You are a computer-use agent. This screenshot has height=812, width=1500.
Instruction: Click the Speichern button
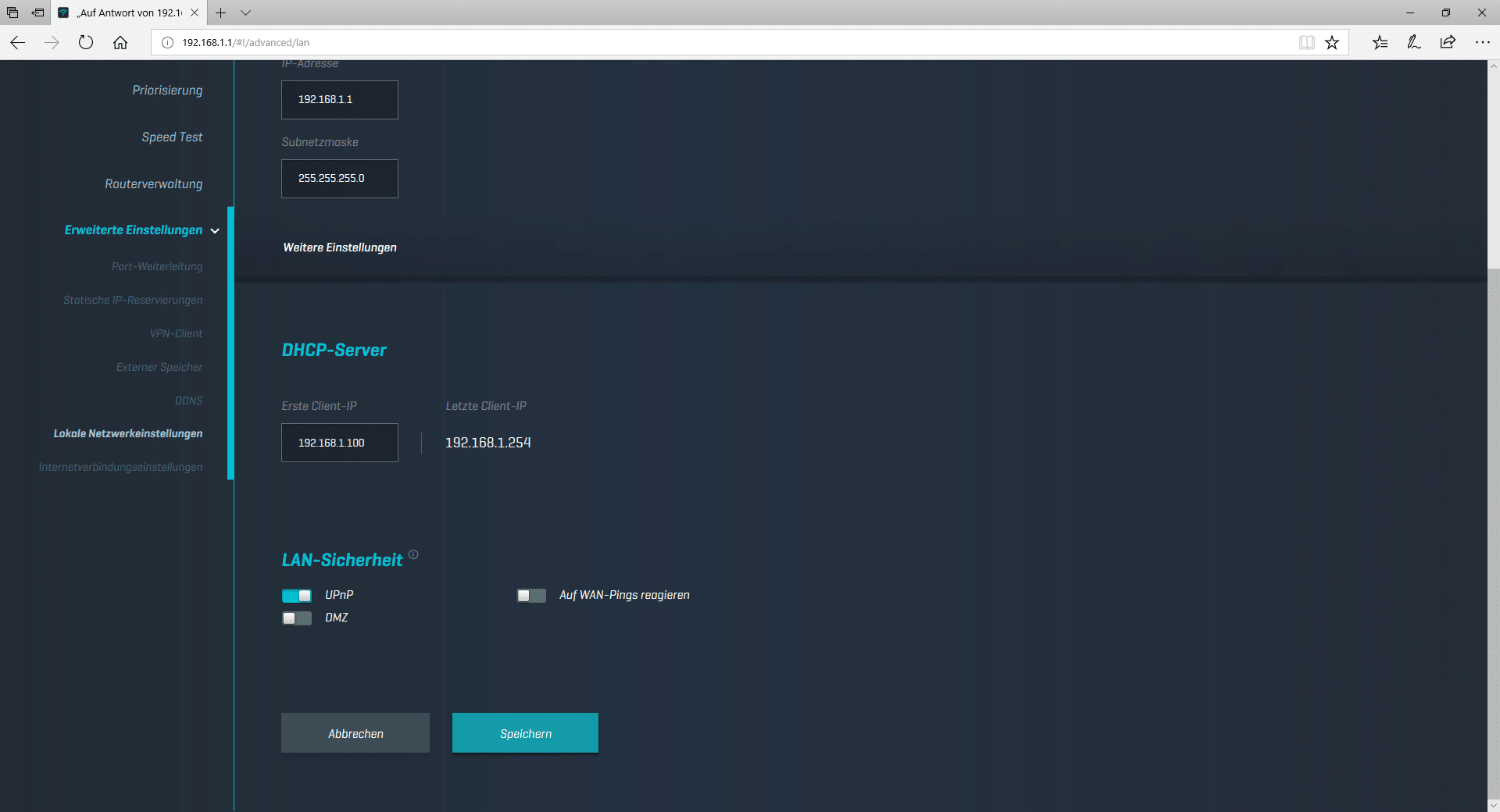pyautogui.click(x=525, y=733)
